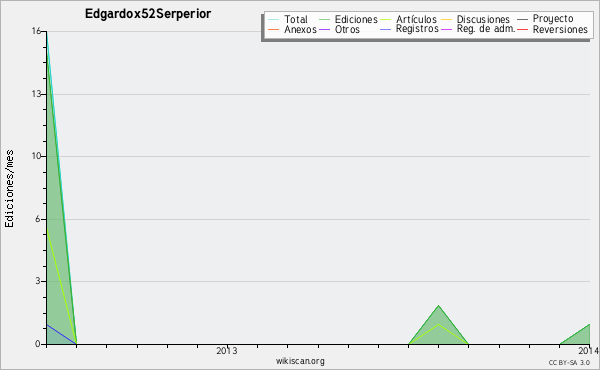
Task: Click the green Ediciones legend line swatch
Action: pos(324,19)
